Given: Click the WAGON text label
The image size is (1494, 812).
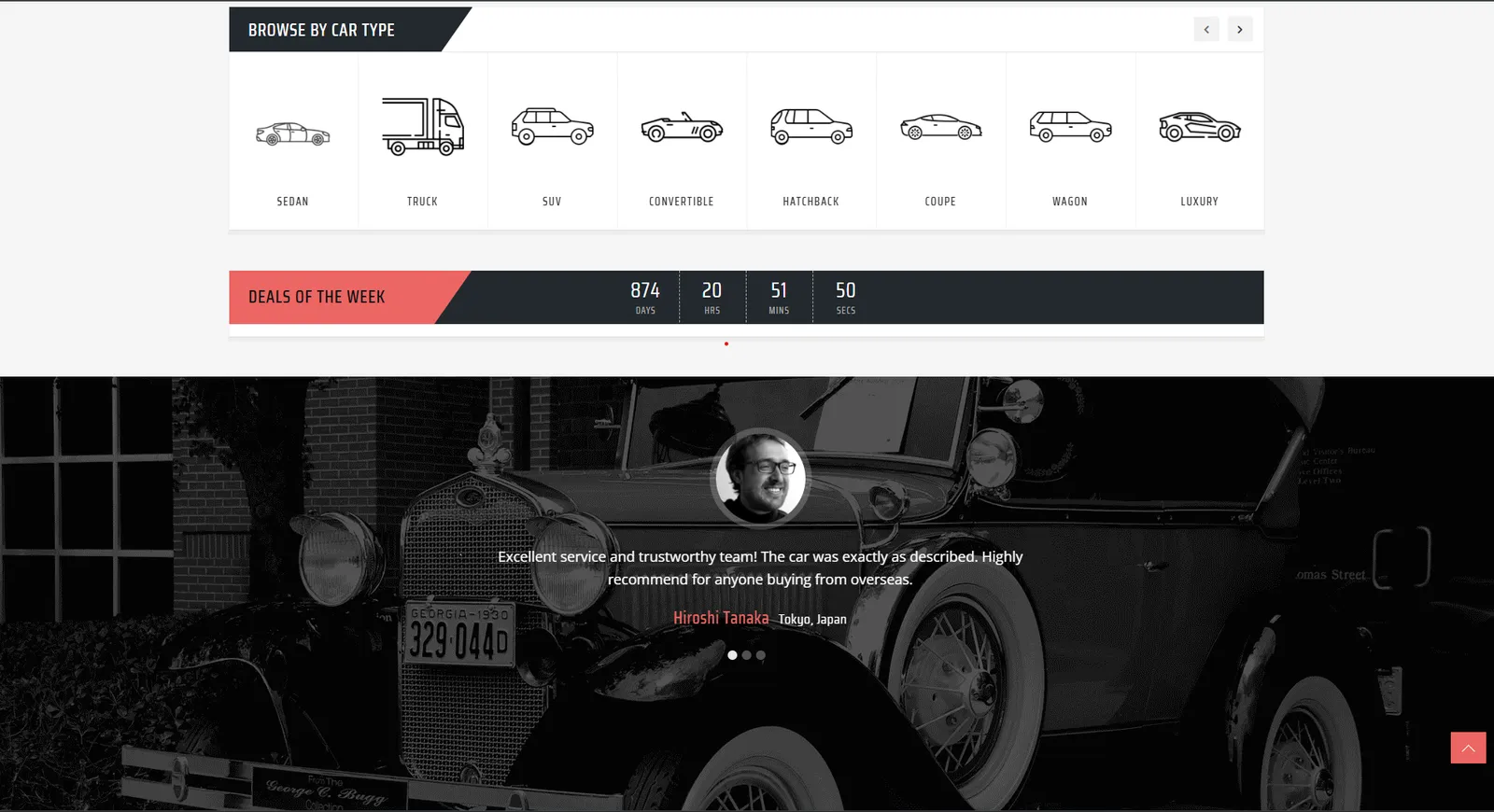Looking at the screenshot, I should click(x=1070, y=202).
